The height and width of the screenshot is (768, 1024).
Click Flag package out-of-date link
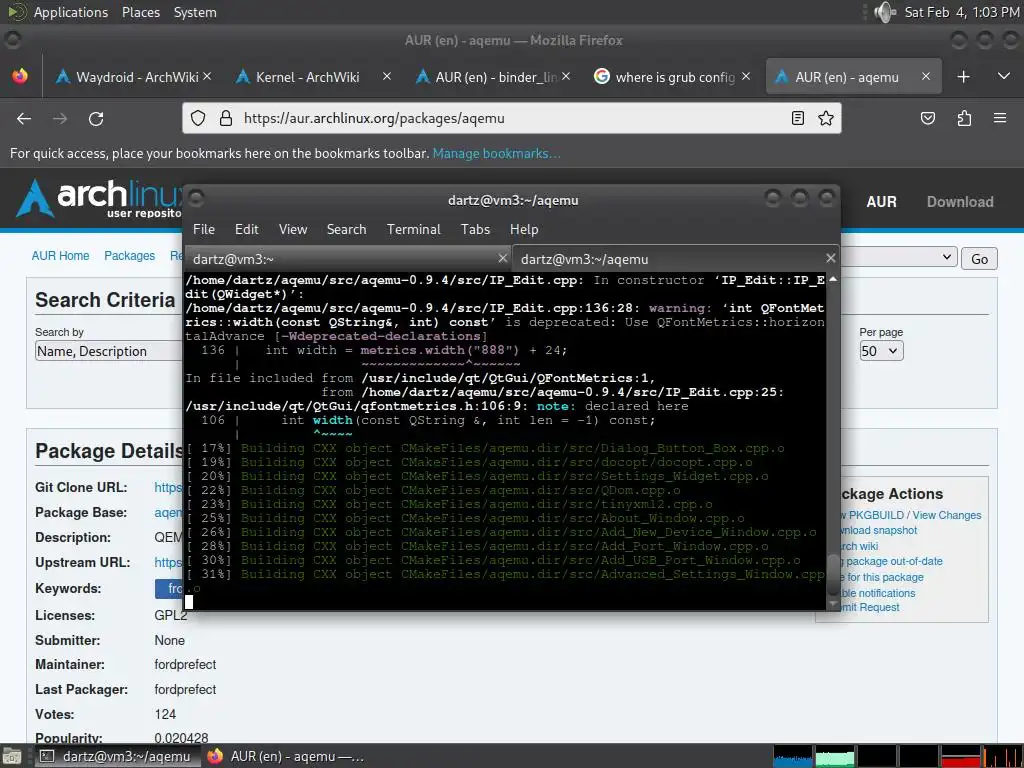(x=891, y=561)
